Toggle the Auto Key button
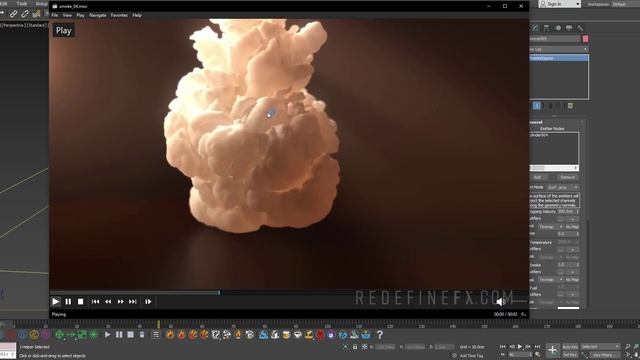 570,347
